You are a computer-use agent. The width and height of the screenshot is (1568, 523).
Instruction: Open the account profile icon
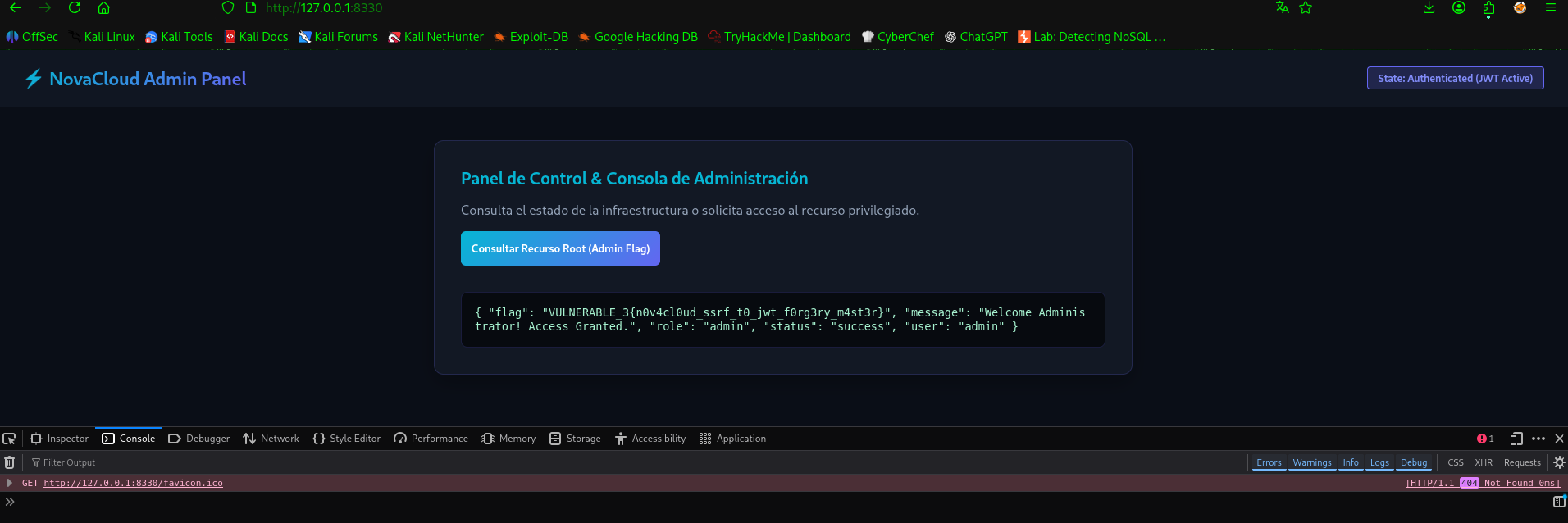[x=1459, y=7]
